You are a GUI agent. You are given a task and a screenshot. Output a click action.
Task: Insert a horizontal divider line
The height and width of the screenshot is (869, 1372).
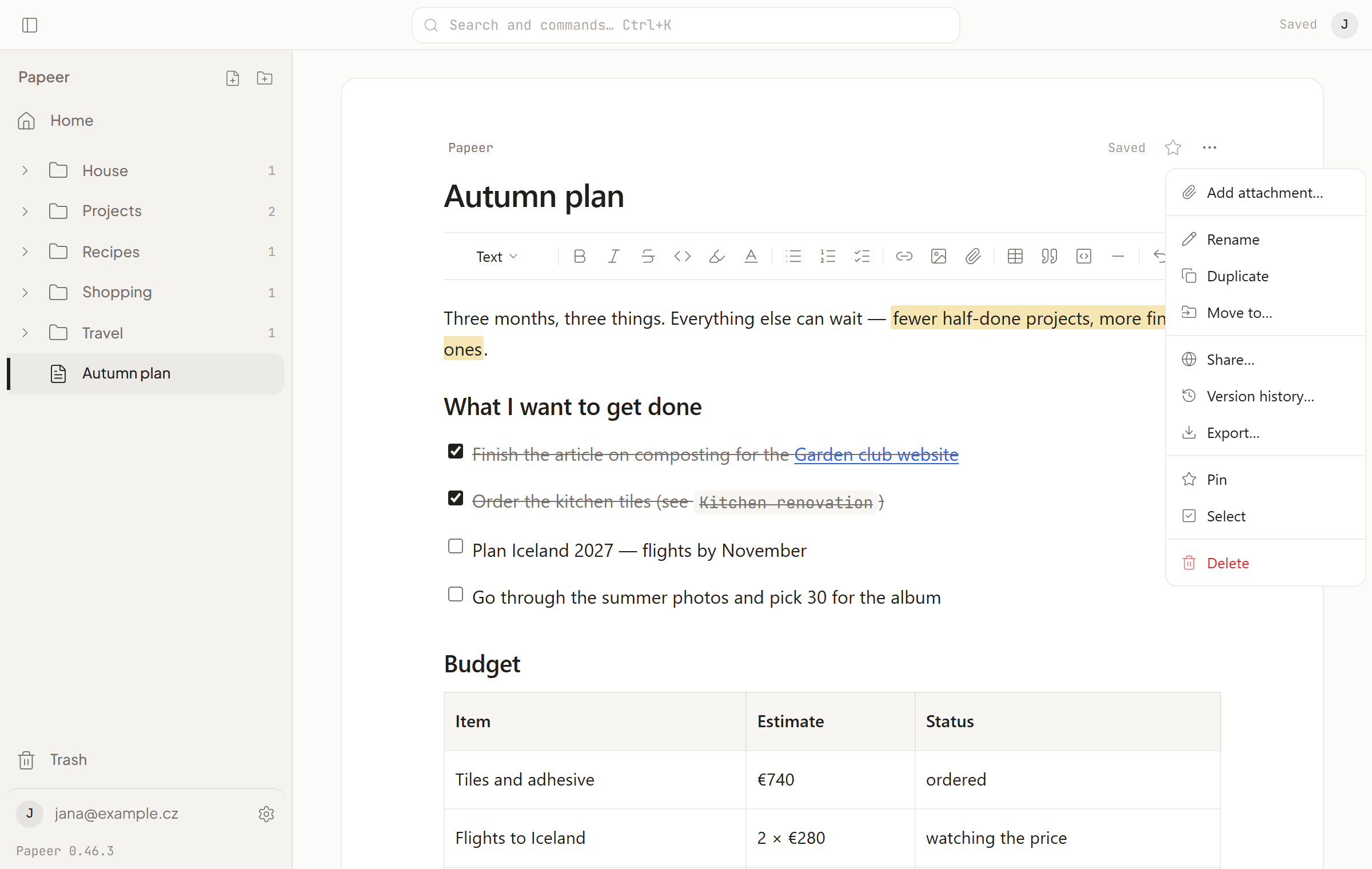coord(1118,256)
